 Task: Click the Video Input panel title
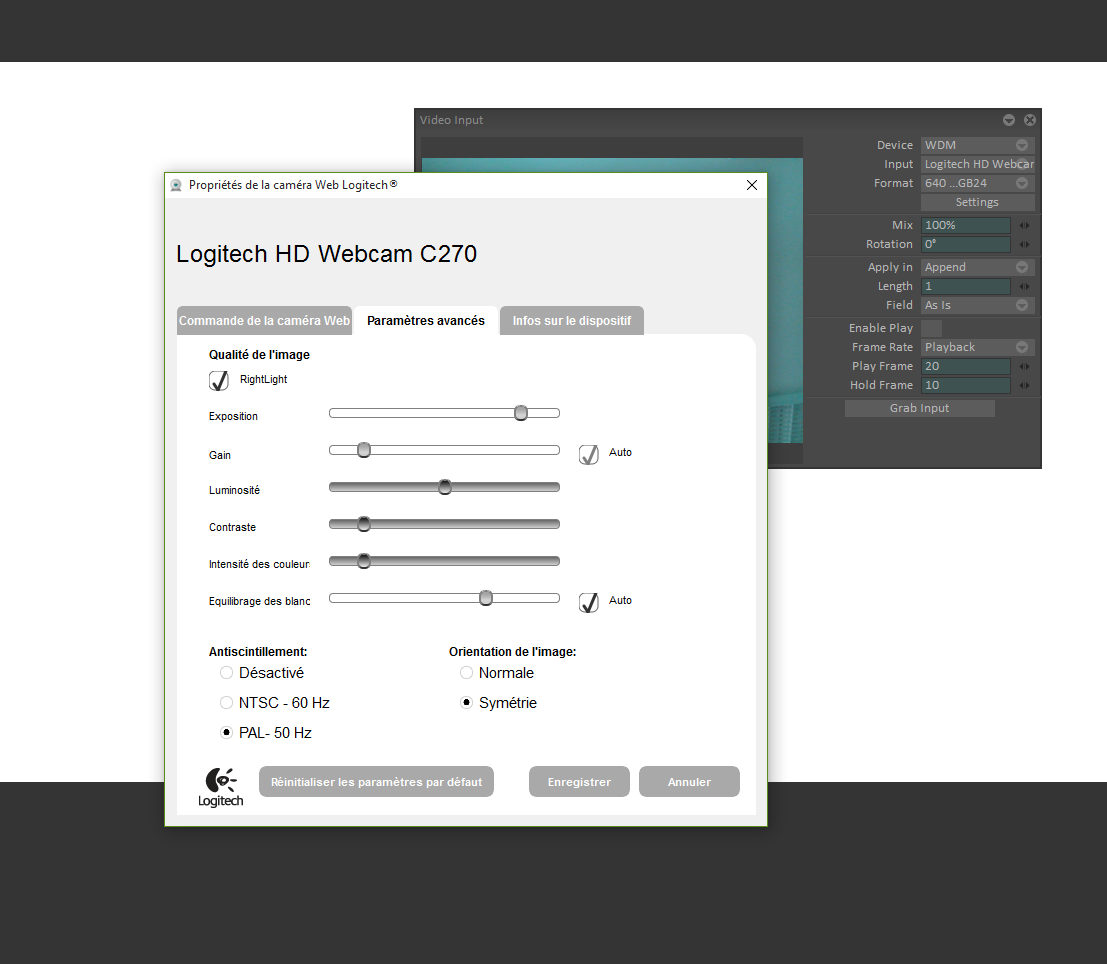451,120
